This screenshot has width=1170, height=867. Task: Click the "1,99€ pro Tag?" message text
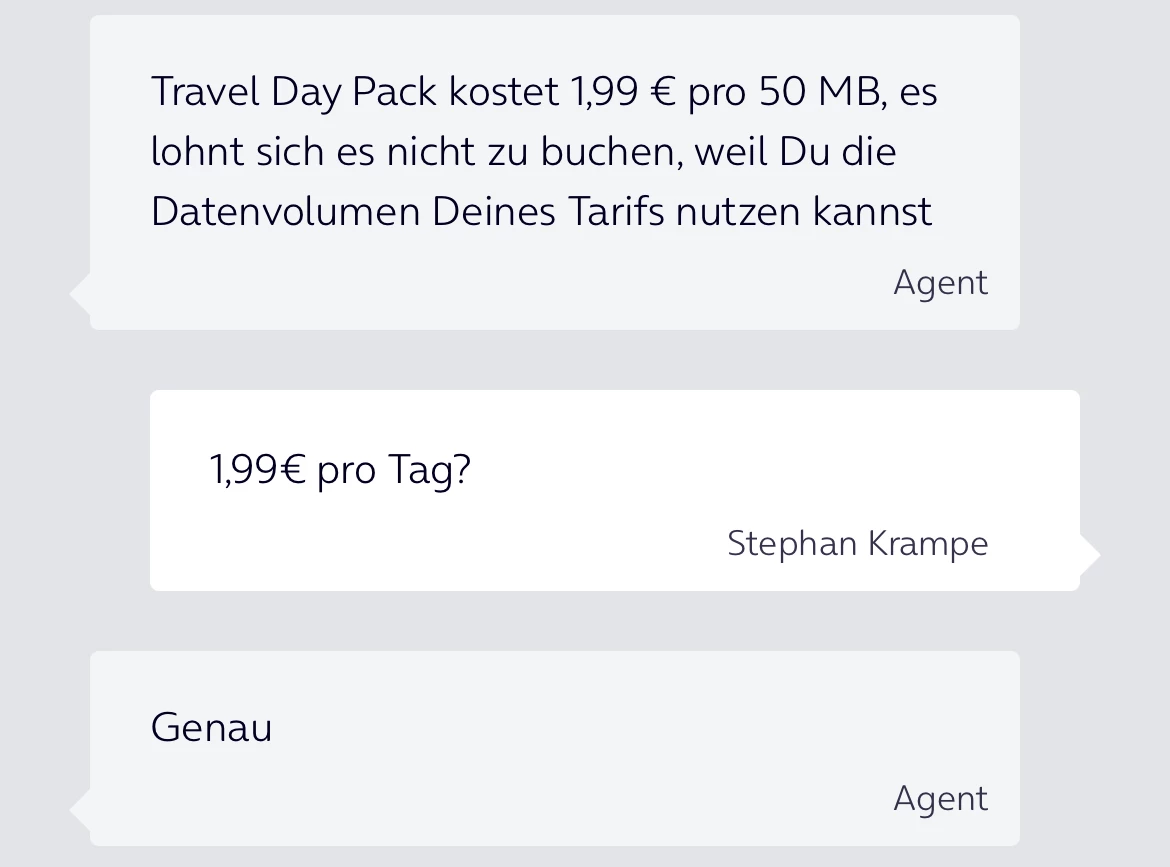point(340,469)
